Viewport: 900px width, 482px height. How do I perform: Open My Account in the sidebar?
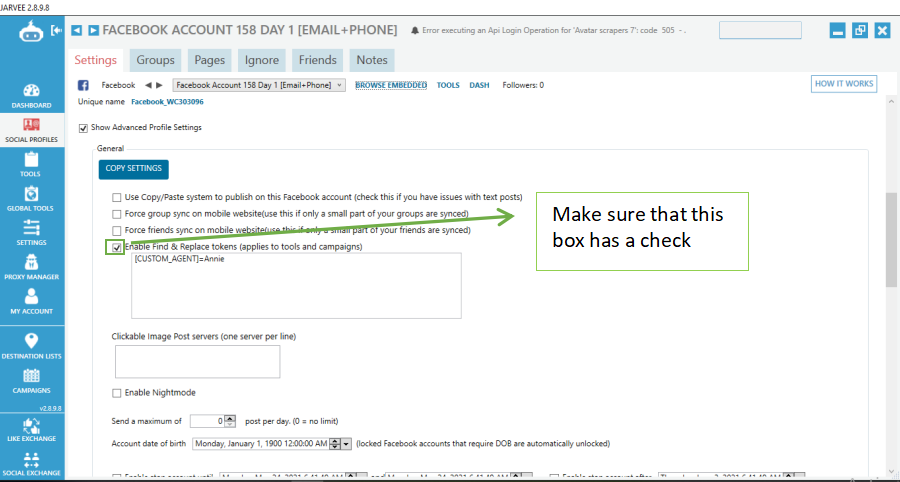(32, 302)
